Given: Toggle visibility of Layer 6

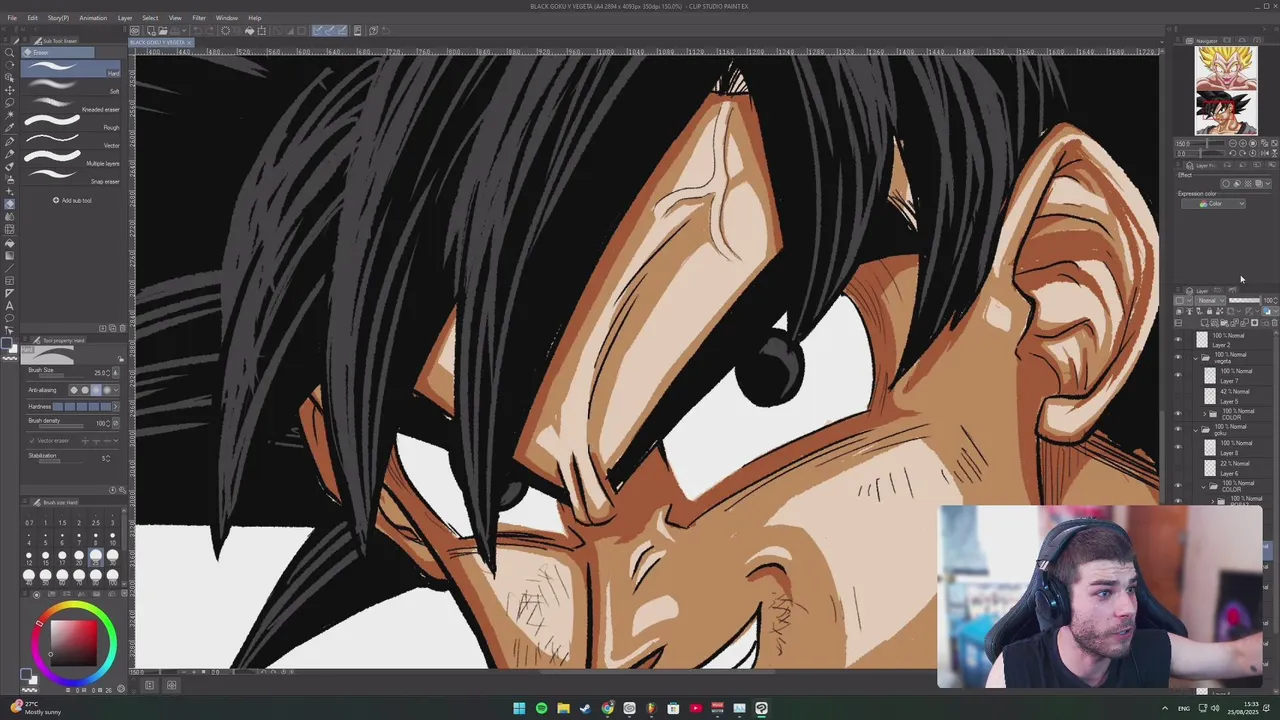Looking at the screenshot, I should pos(1178,467).
